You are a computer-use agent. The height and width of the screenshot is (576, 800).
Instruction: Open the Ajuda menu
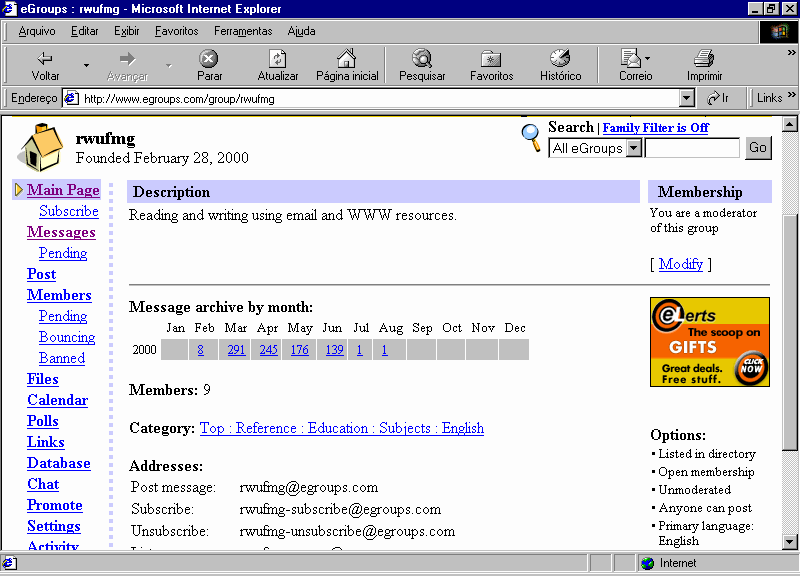(x=301, y=31)
